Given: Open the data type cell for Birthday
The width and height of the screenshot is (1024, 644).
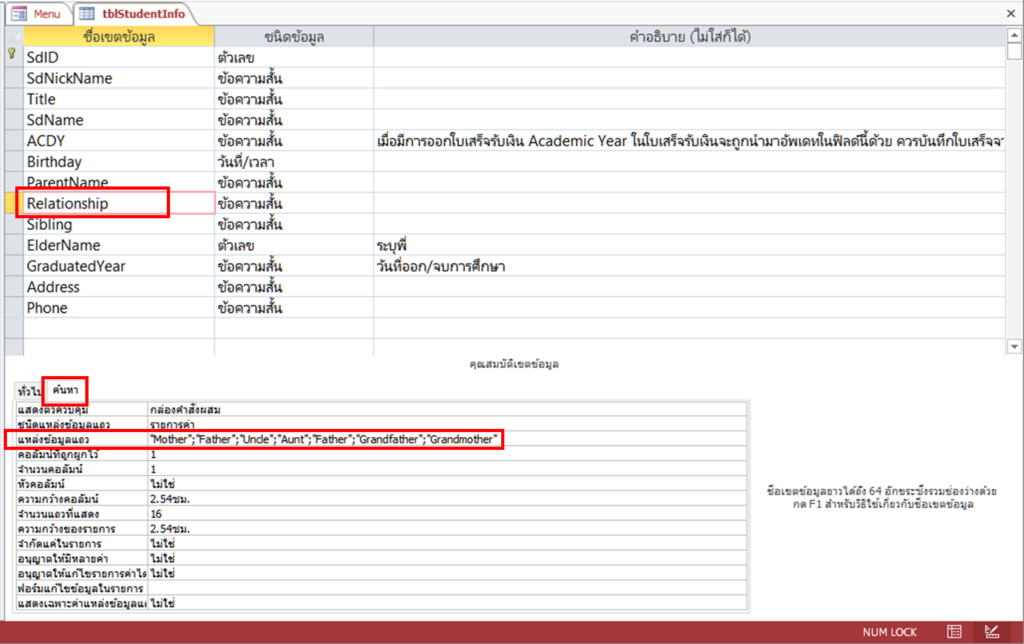Looking at the screenshot, I should pos(293,162).
